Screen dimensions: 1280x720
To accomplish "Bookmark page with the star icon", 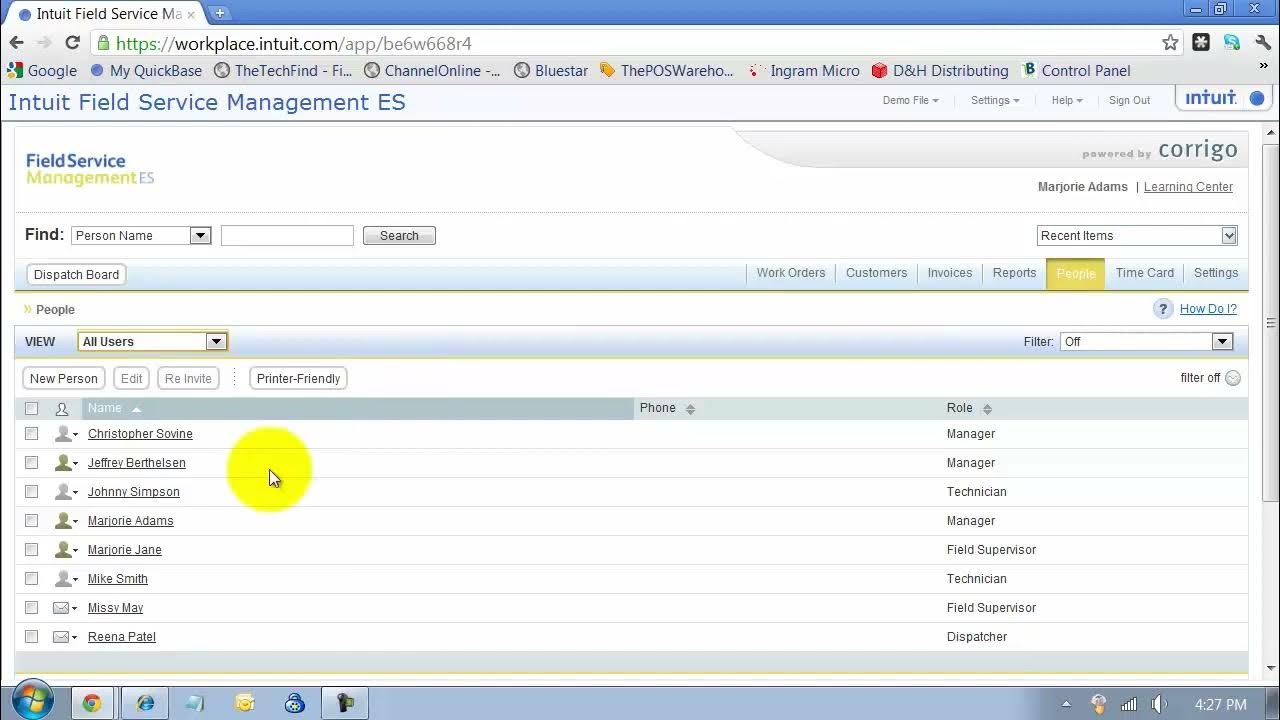I will (1170, 43).
